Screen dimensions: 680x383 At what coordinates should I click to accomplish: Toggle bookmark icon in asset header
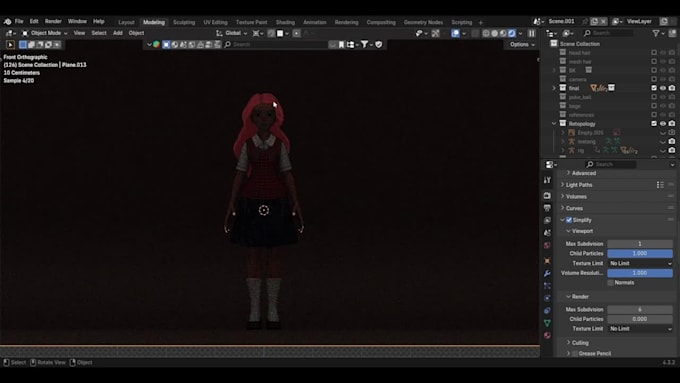(341, 44)
